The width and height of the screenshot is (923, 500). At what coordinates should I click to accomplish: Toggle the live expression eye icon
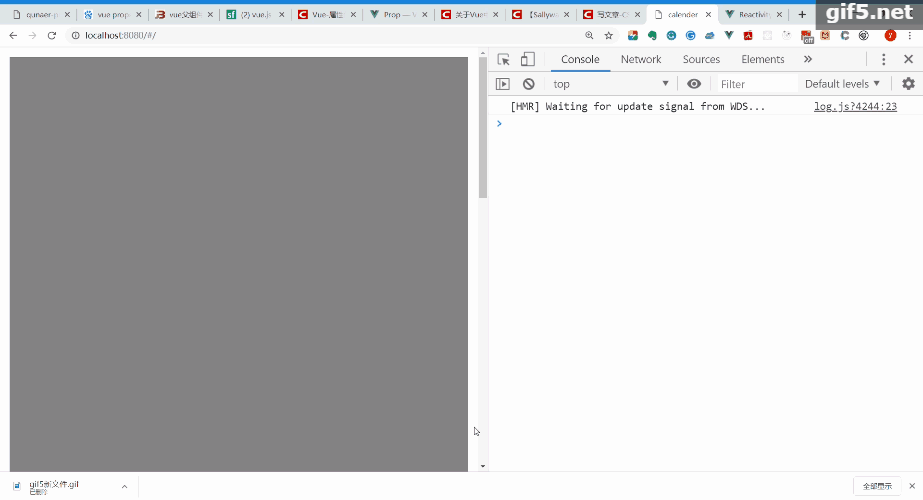[694, 84]
